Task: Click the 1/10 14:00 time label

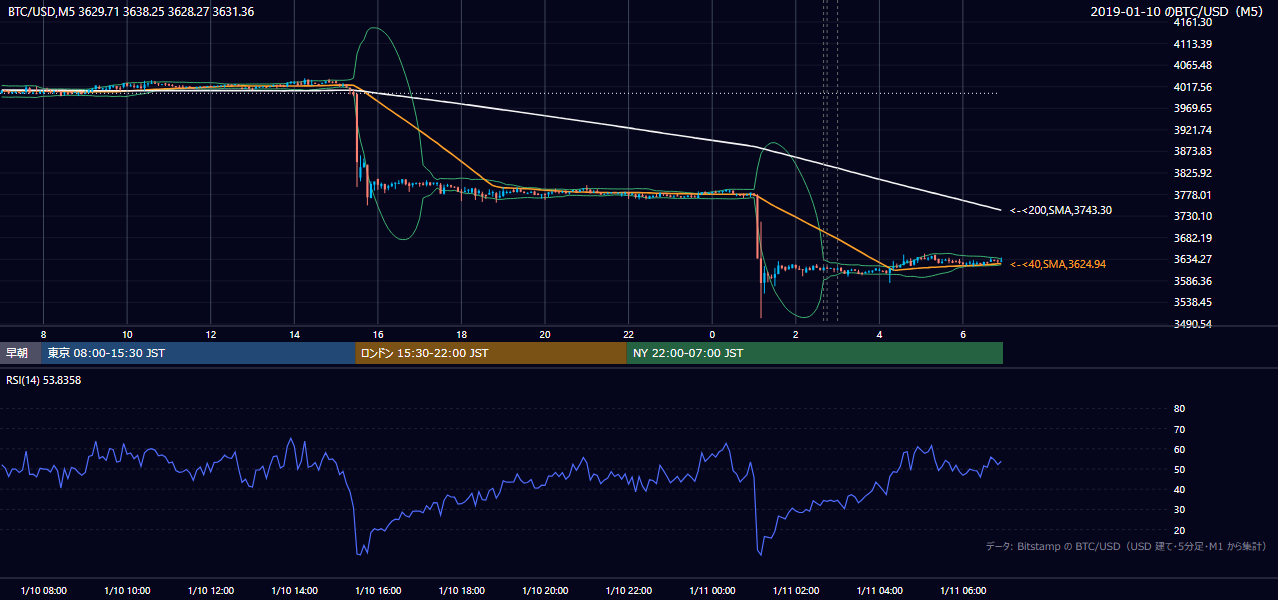Action: 294,591
